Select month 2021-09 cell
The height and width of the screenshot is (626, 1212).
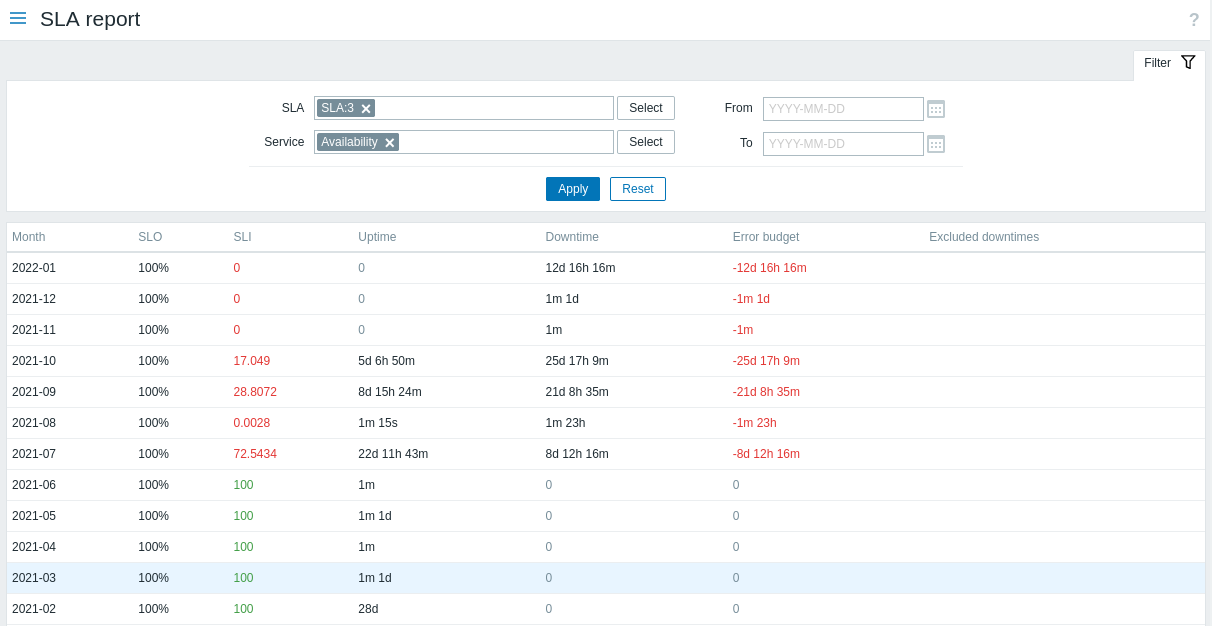pyautogui.click(x=34, y=392)
